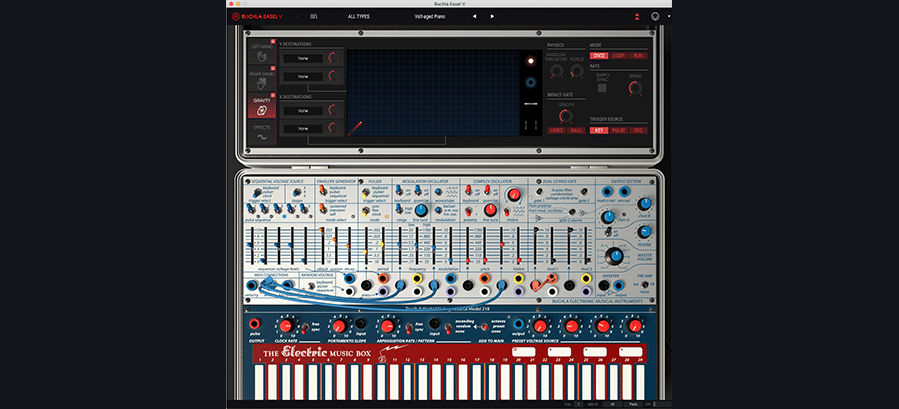Click the large red timbre knob
The height and width of the screenshot is (409, 899).
(514, 195)
